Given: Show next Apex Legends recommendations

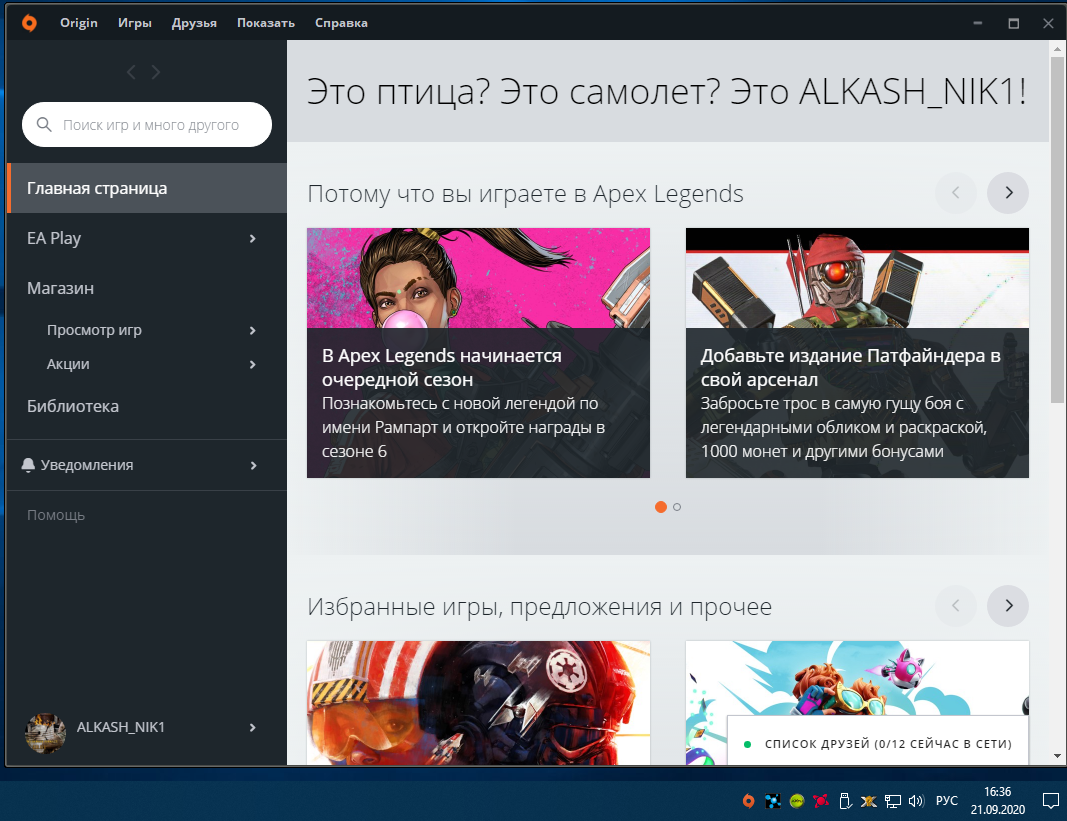Looking at the screenshot, I should pyautogui.click(x=1008, y=193).
